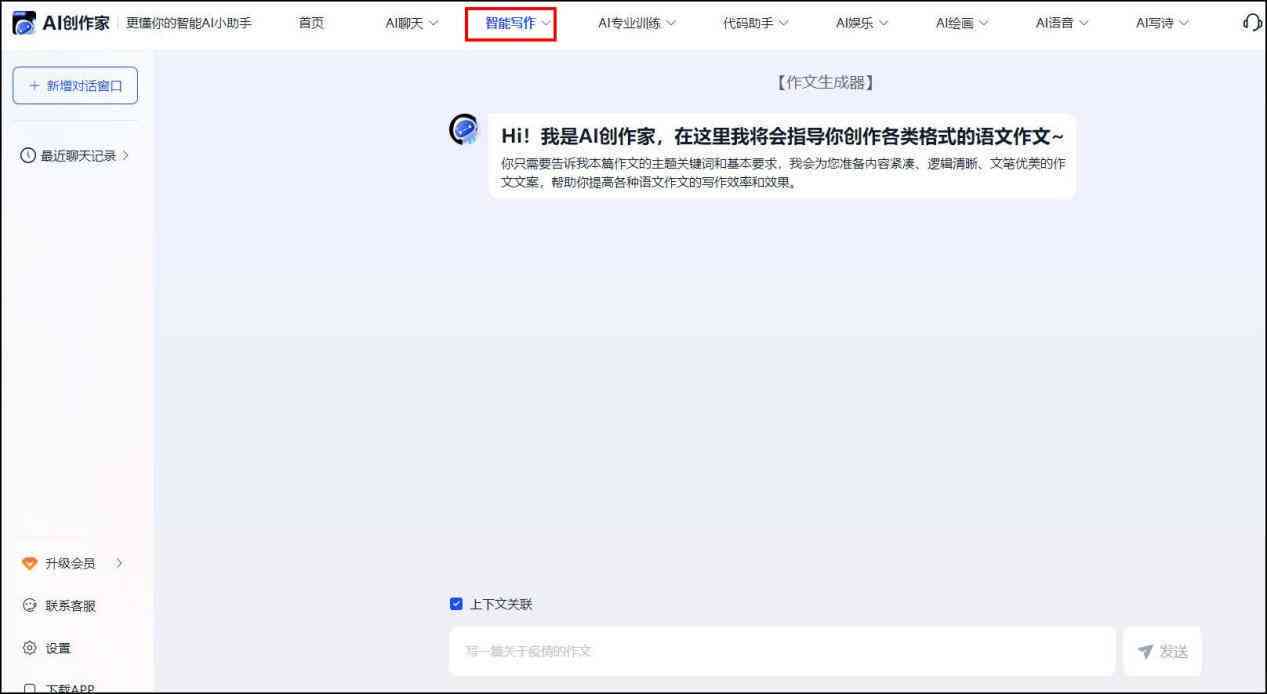Expand the AI娱乐 dropdown arrow
This screenshot has height=694, width=1267.
[883, 24]
